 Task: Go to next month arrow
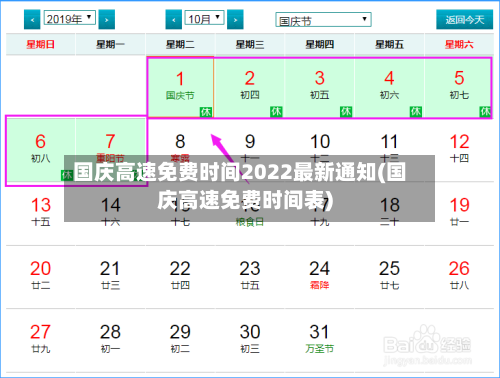[x=235, y=19]
